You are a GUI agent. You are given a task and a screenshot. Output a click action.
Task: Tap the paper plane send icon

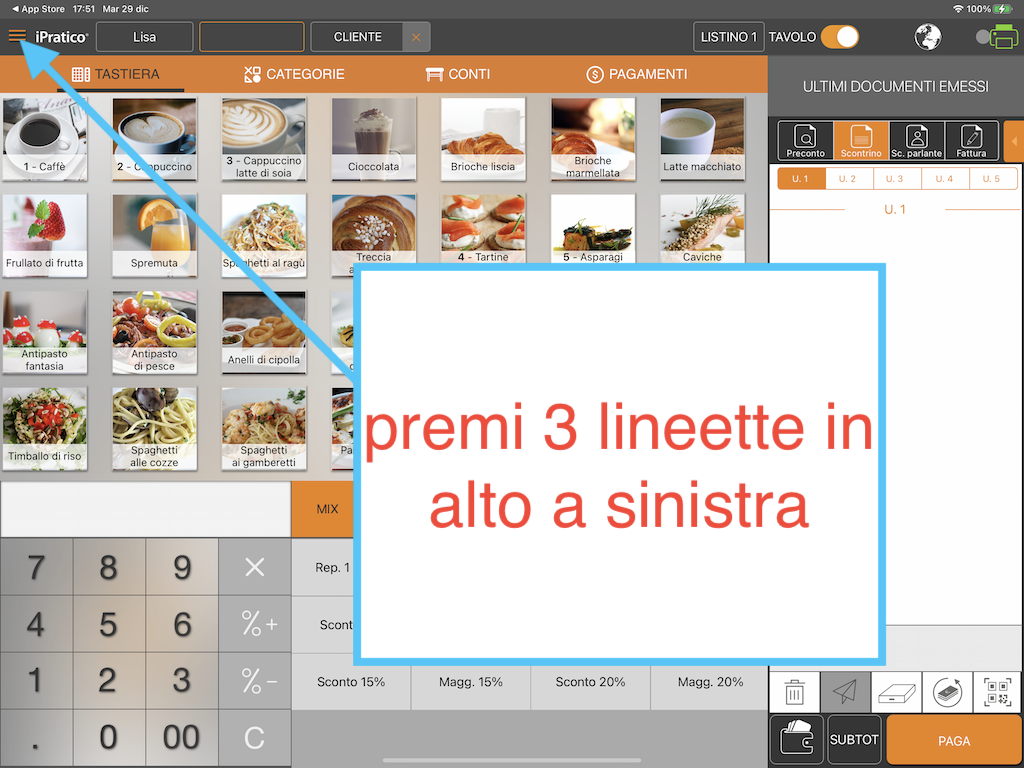point(845,692)
